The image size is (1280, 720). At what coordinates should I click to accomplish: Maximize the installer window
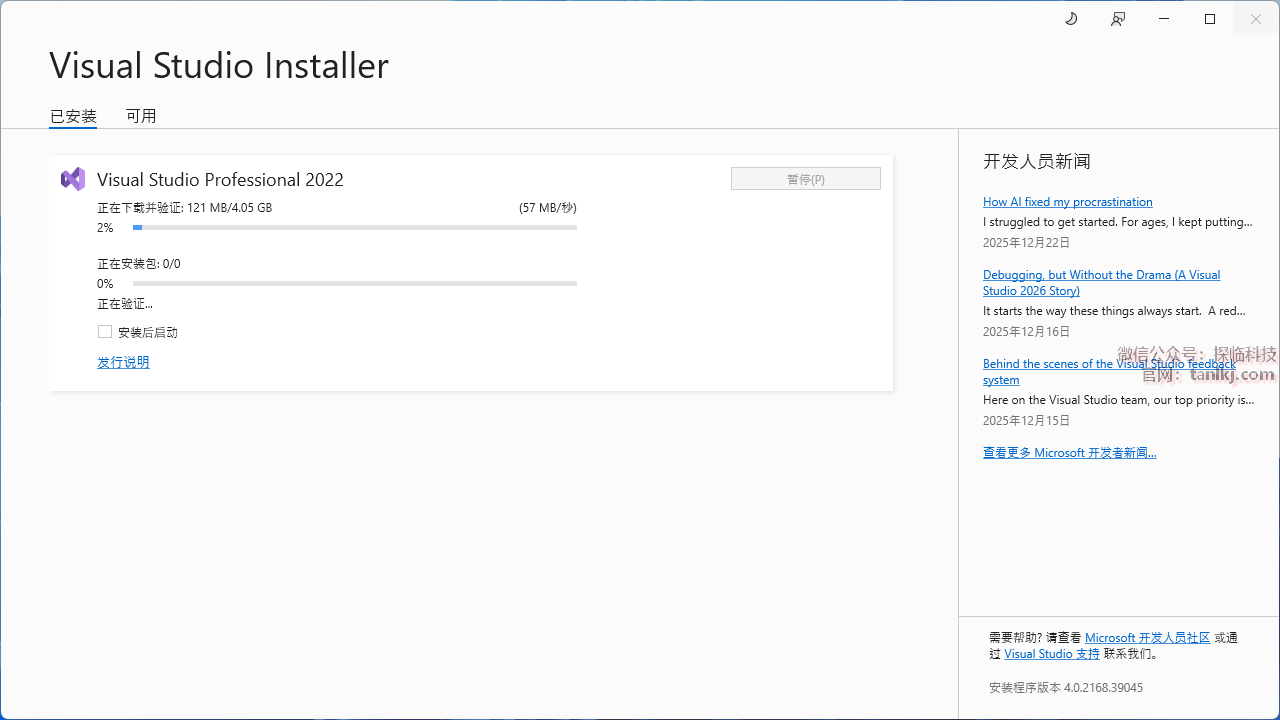click(1210, 19)
